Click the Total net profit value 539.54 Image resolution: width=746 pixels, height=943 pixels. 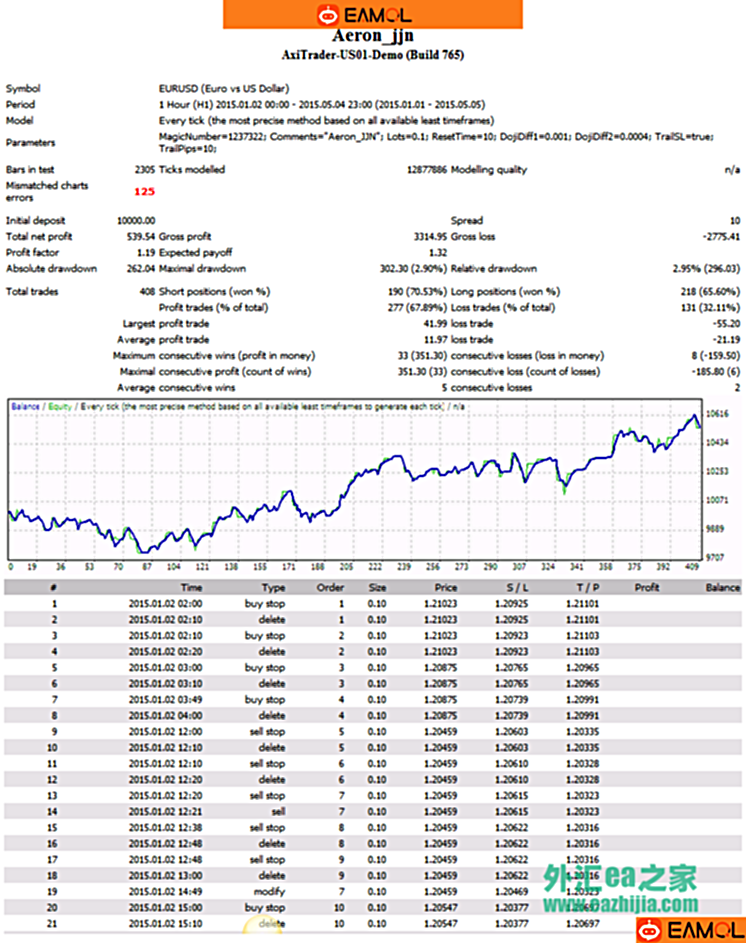click(139, 236)
